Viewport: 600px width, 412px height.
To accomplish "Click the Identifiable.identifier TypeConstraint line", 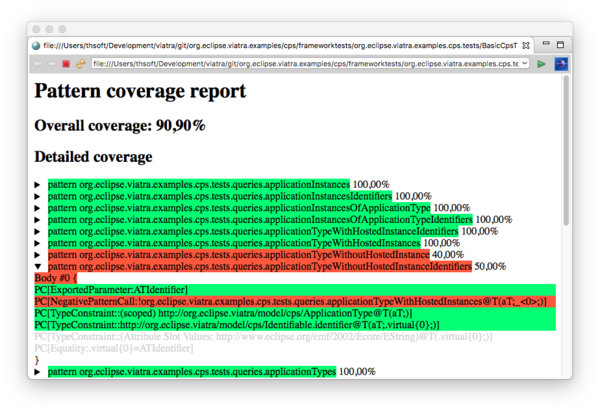I will click(x=295, y=325).
